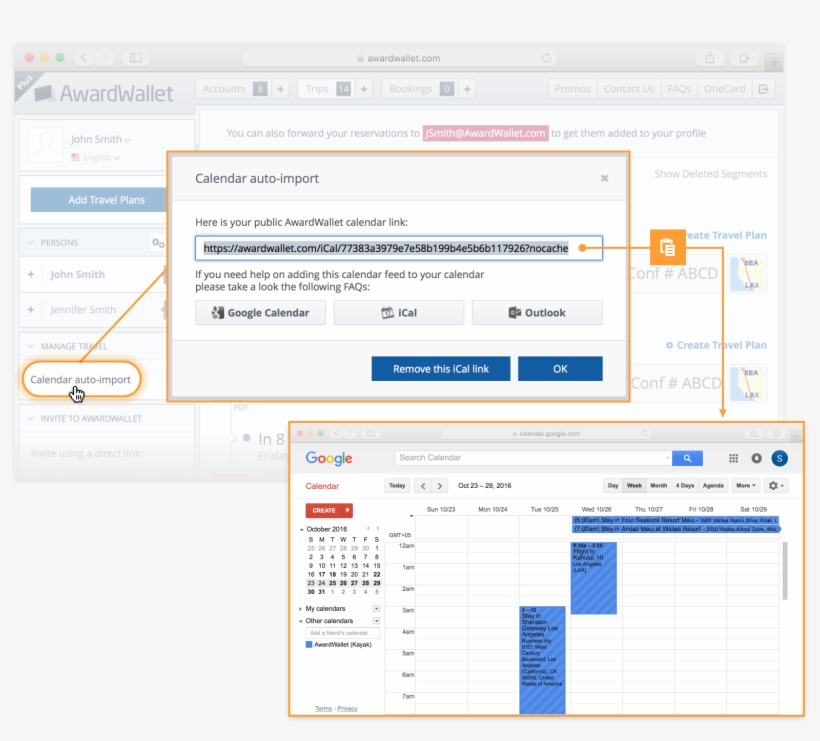The width and height of the screenshot is (820, 741).
Task: Click Show Deleted Segments link
Action: [710, 174]
